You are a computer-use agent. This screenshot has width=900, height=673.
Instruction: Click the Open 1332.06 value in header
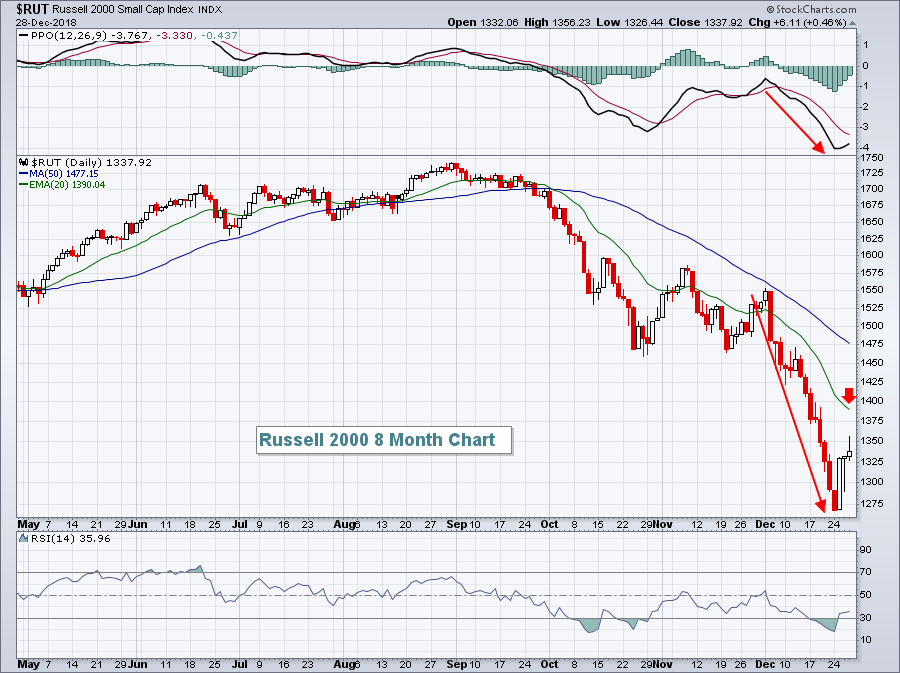[x=482, y=22]
